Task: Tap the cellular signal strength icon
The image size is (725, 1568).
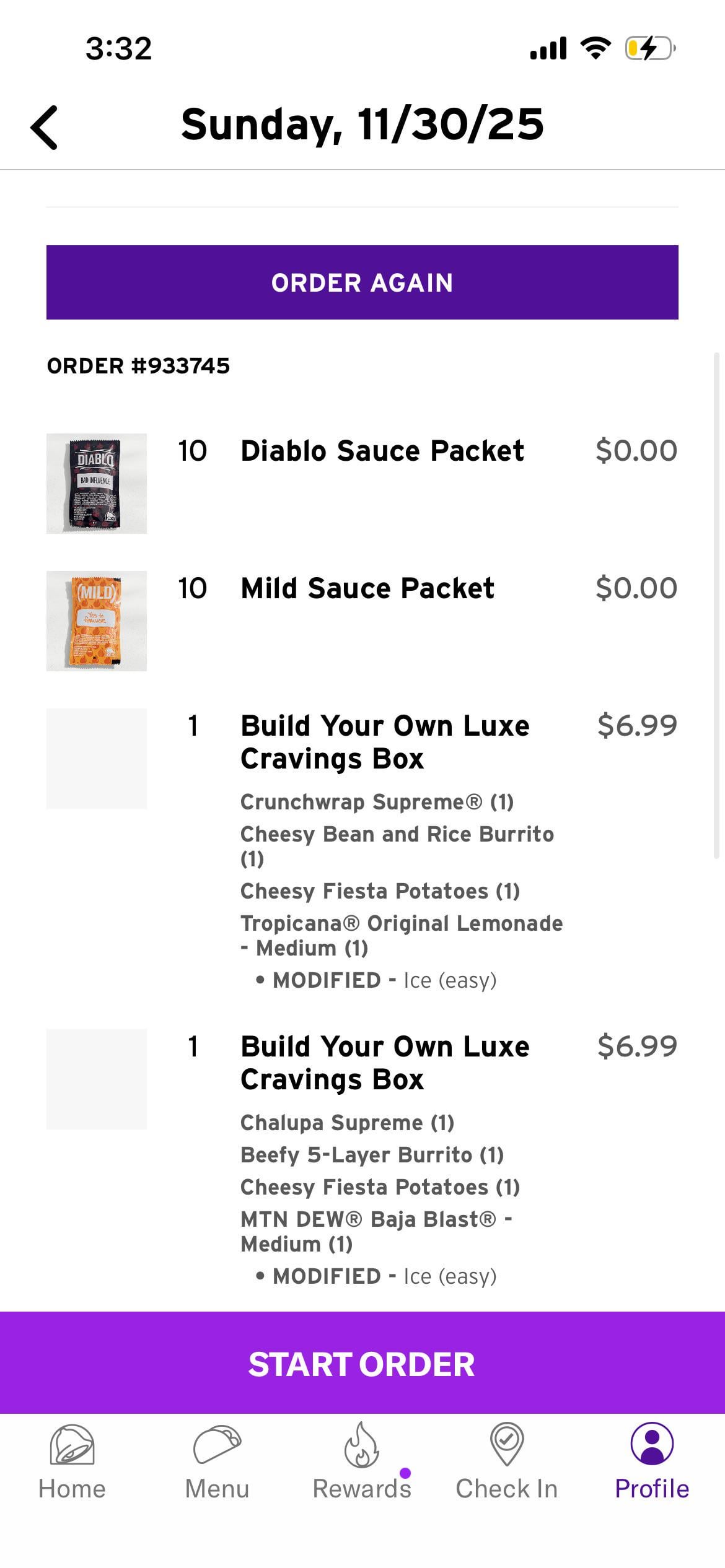Action: (548, 48)
